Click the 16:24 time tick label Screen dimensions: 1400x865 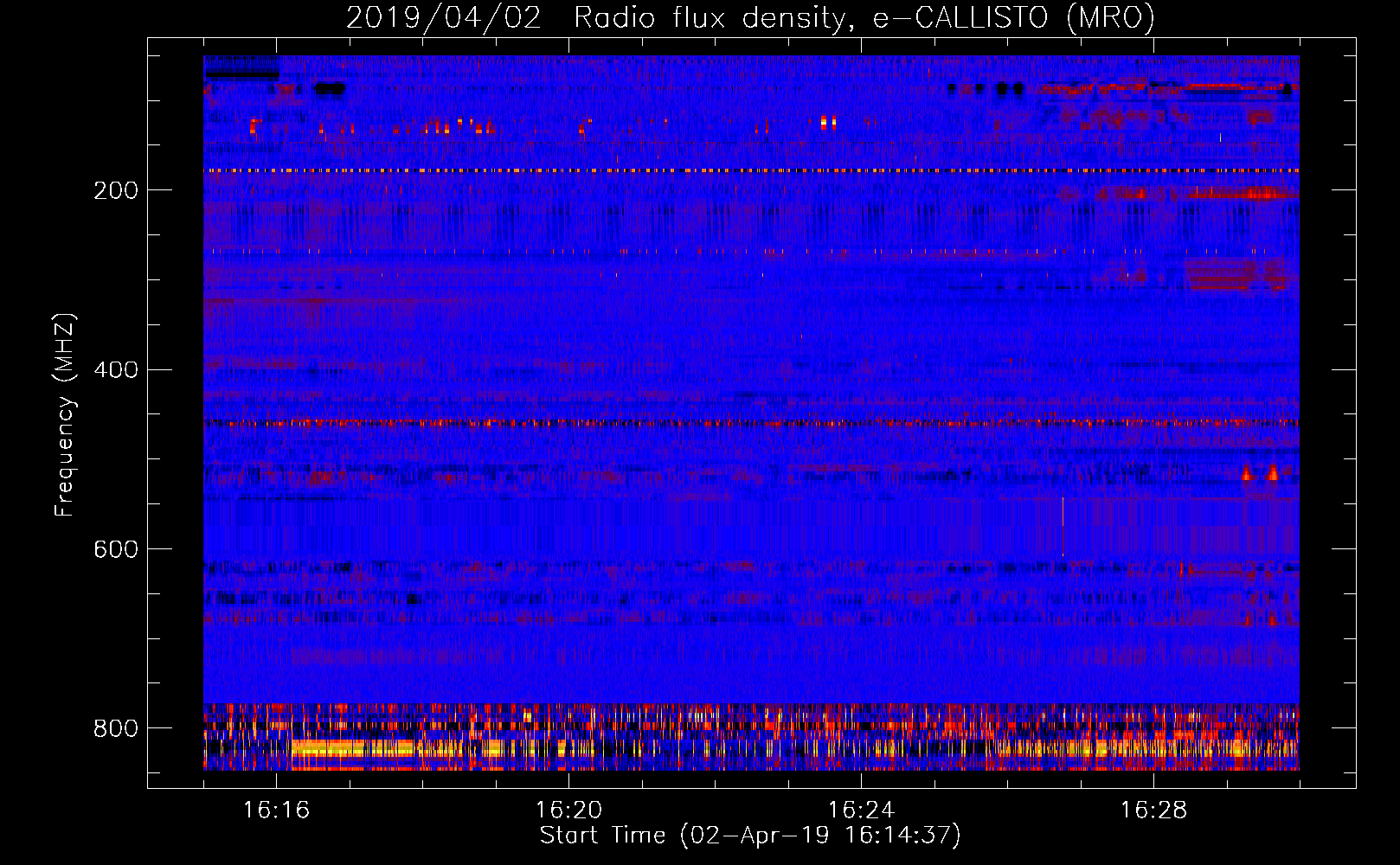pyautogui.click(x=861, y=811)
